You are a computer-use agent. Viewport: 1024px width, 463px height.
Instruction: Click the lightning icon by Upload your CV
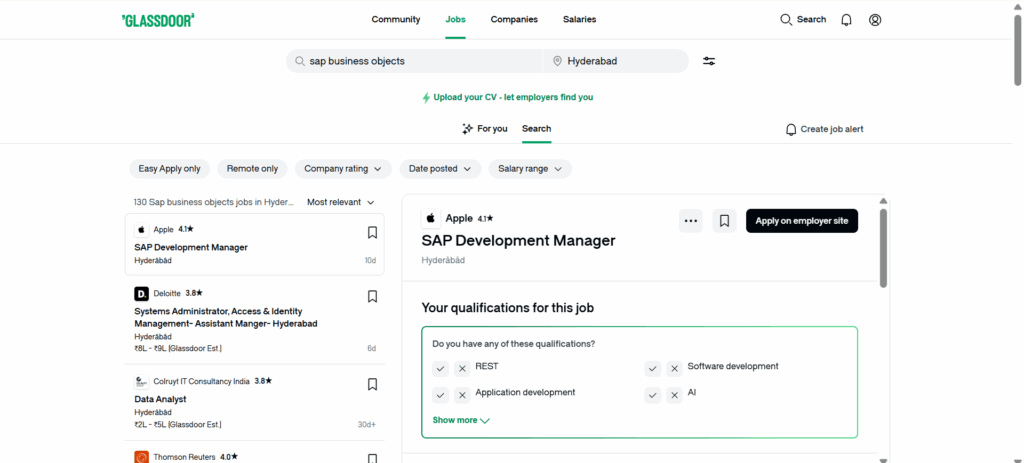coord(426,97)
